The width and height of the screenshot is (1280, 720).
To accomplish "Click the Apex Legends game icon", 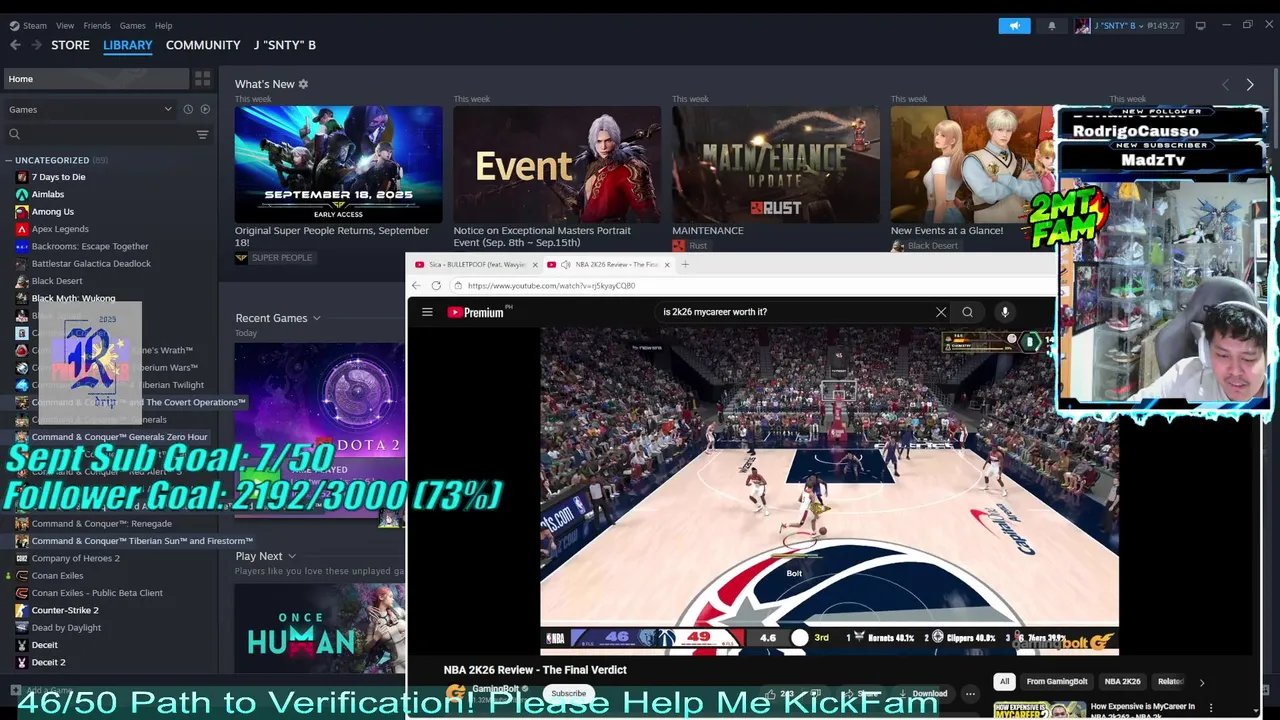I will pyautogui.click(x=22, y=229).
